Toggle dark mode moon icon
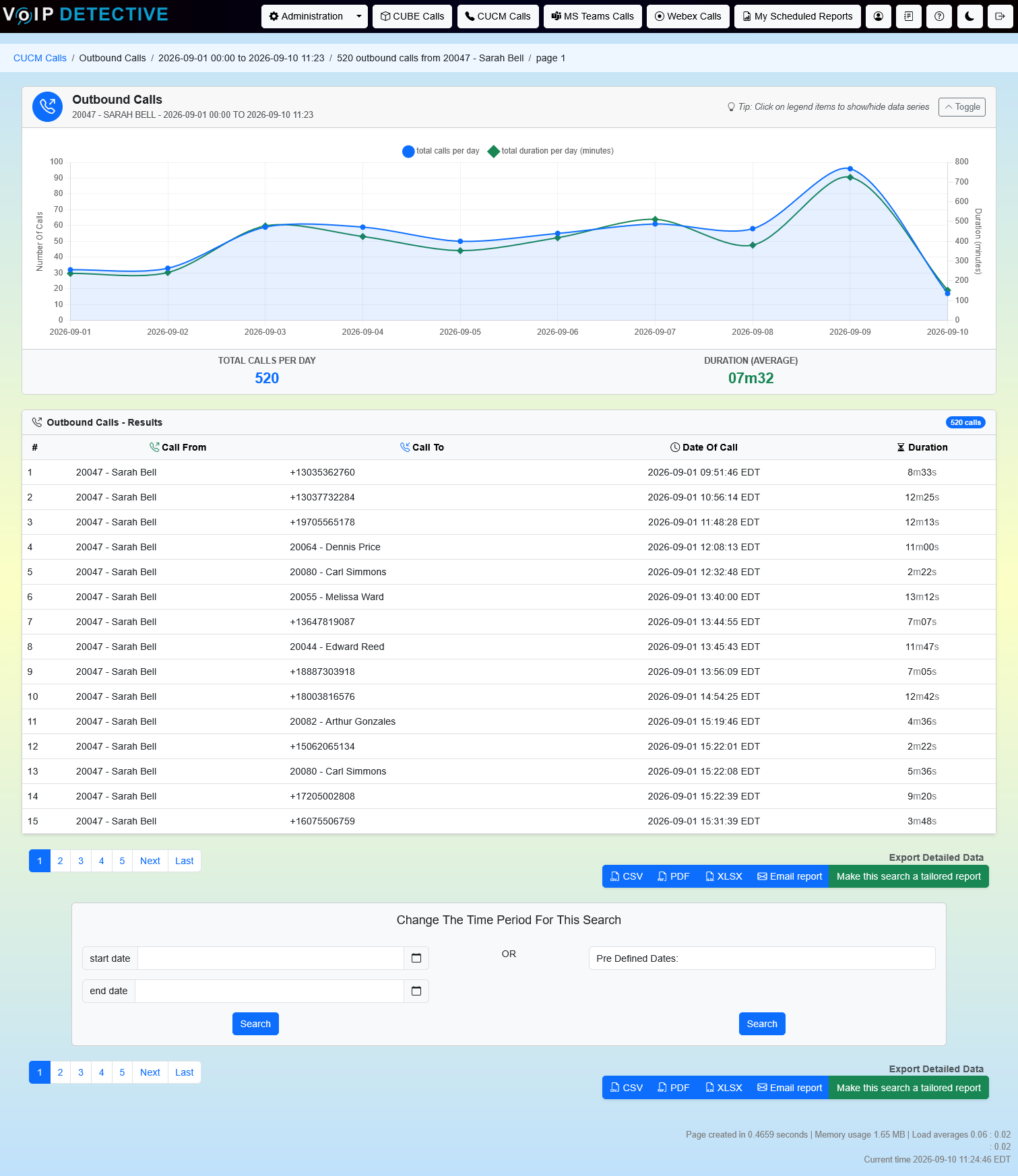 point(969,16)
